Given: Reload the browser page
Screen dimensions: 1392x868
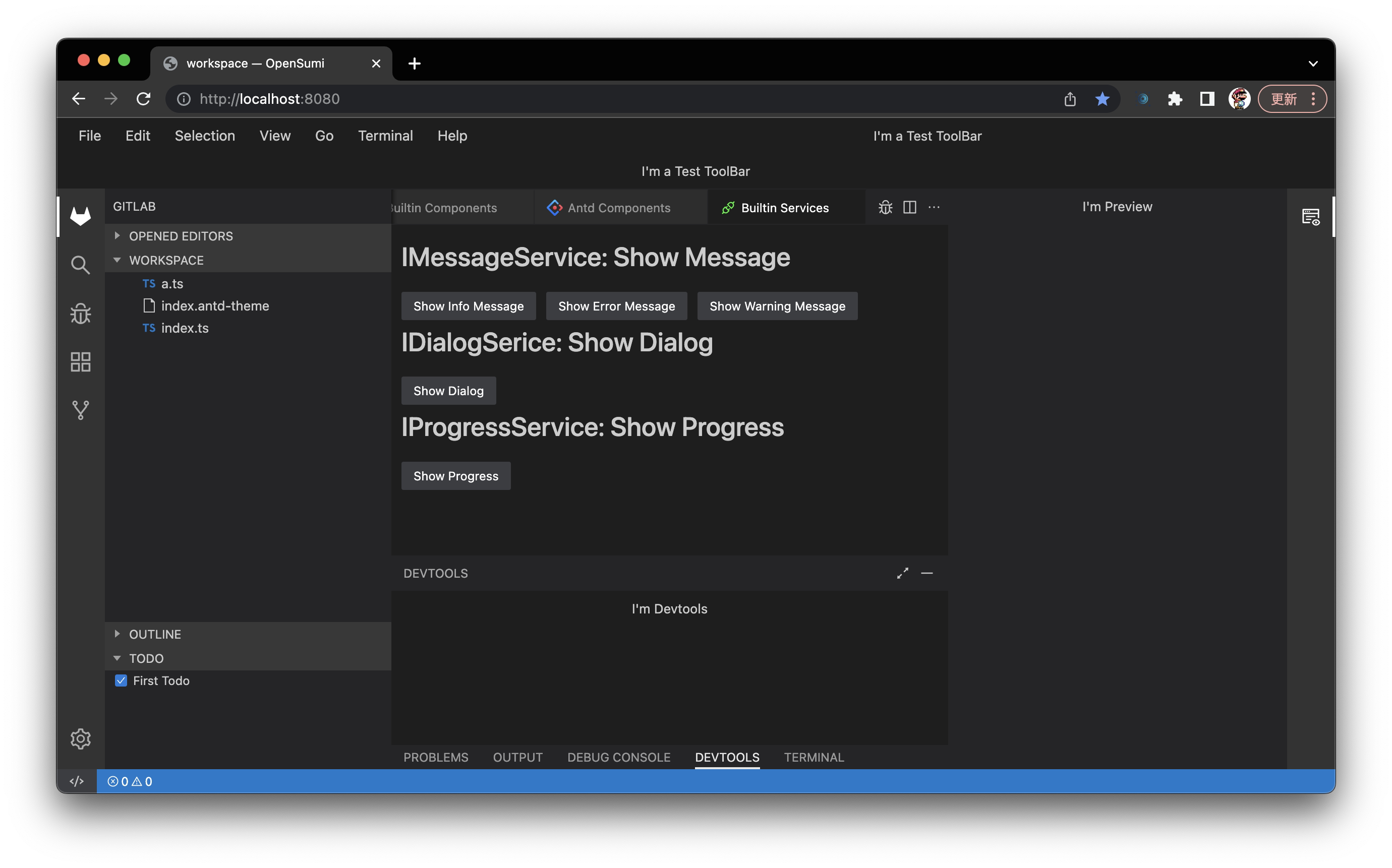Looking at the screenshot, I should (144, 99).
